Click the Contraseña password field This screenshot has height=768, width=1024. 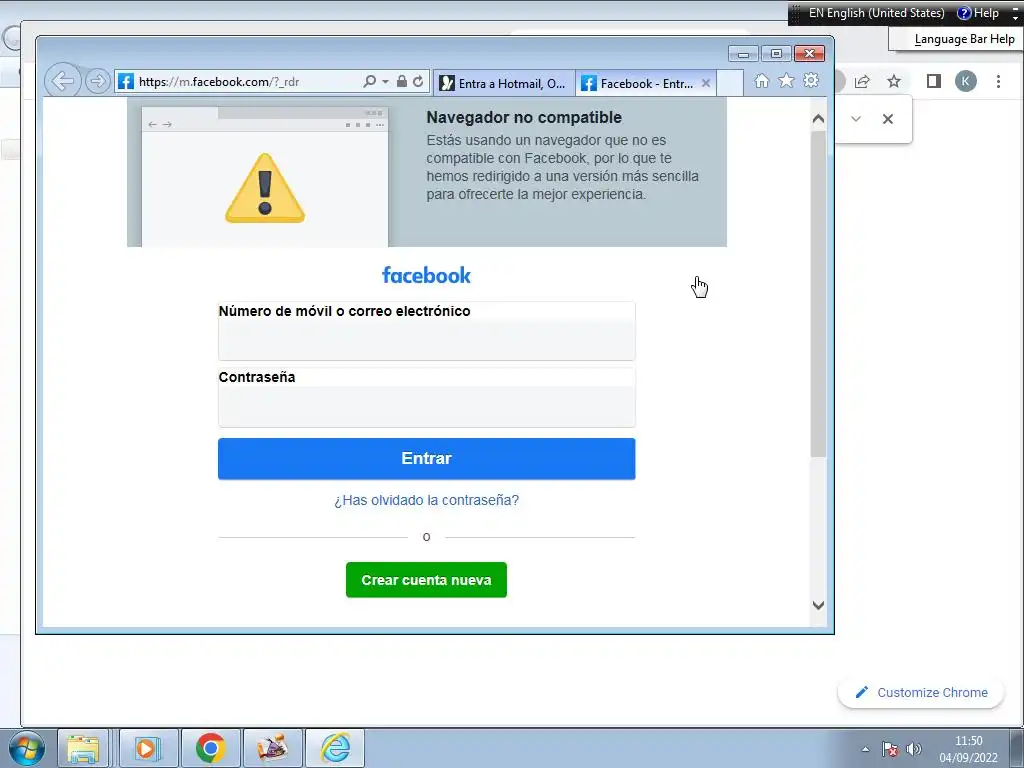pyautogui.click(x=426, y=406)
